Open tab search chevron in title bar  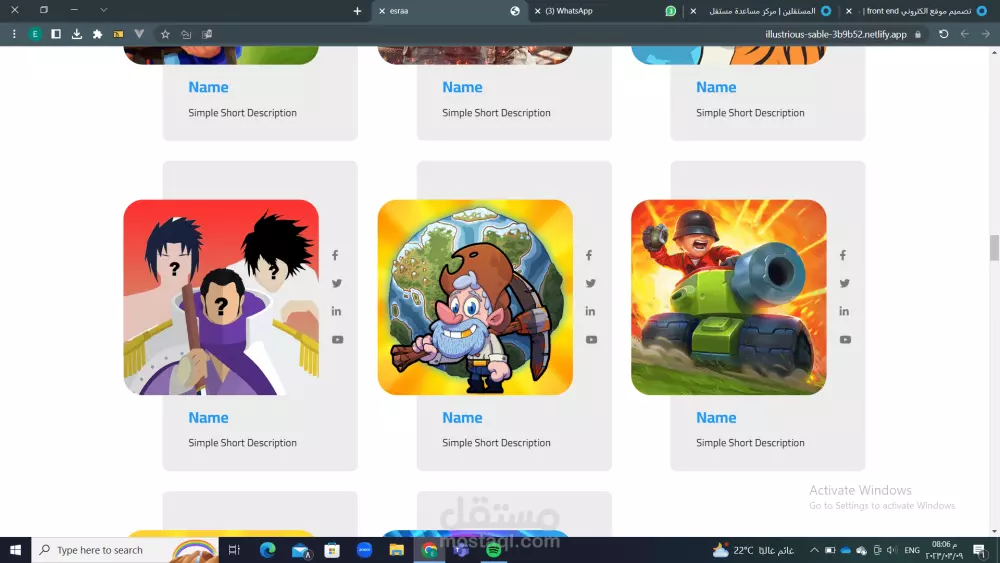(104, 10)
